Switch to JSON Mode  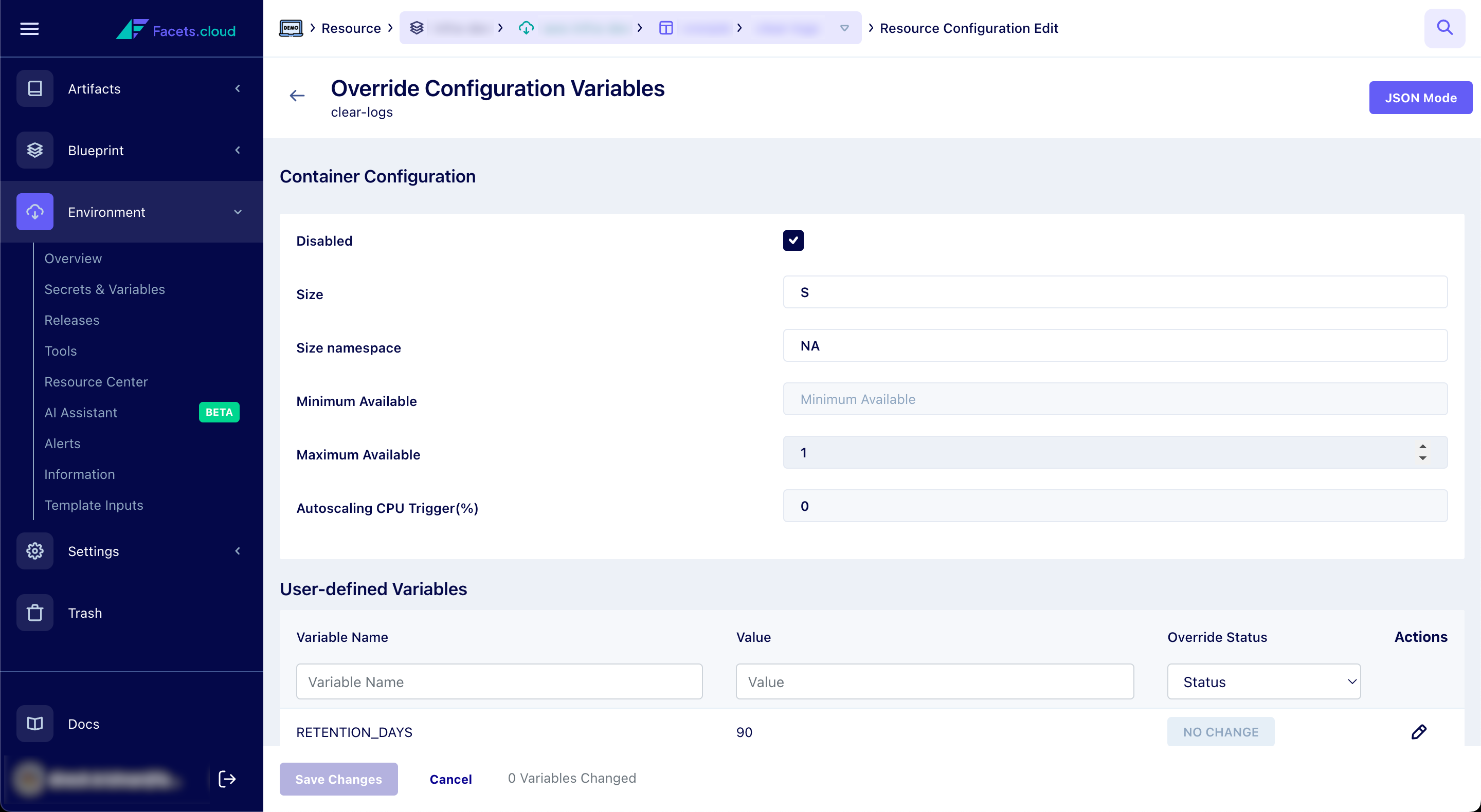tap(1420, 98)
